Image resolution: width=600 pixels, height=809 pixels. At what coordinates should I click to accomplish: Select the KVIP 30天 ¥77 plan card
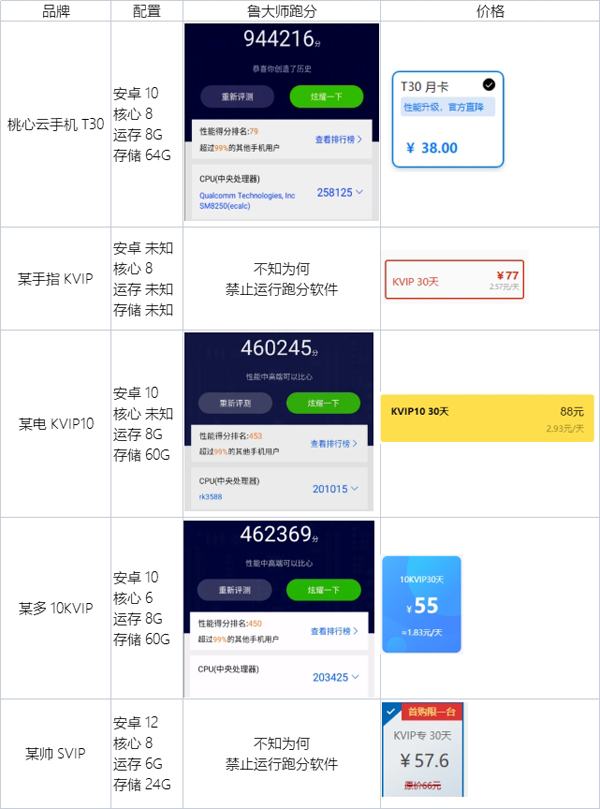(x=454, y=280)
